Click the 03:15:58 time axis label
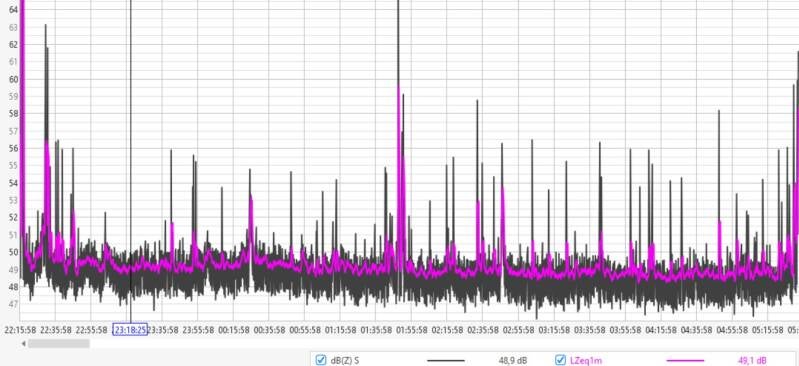The width and height of the screenshot is (799, 366). pos(554,330)
